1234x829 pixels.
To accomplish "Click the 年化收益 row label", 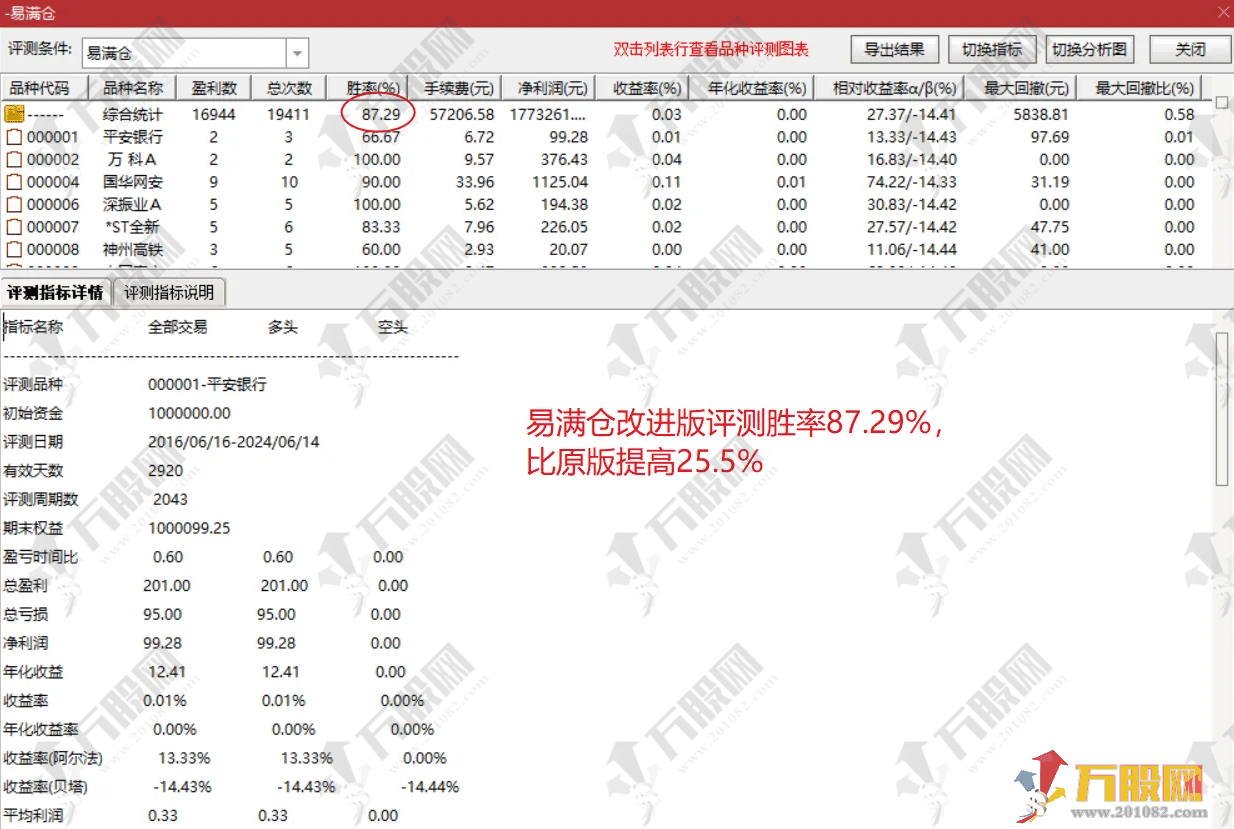I will click(33, 672).
